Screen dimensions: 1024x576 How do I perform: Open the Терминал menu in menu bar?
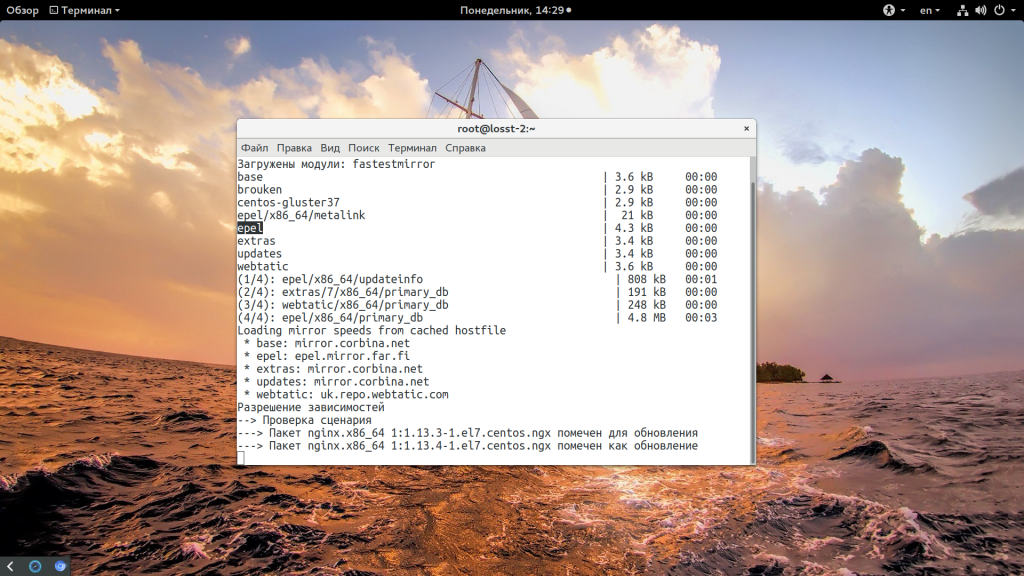click(412, 148)
